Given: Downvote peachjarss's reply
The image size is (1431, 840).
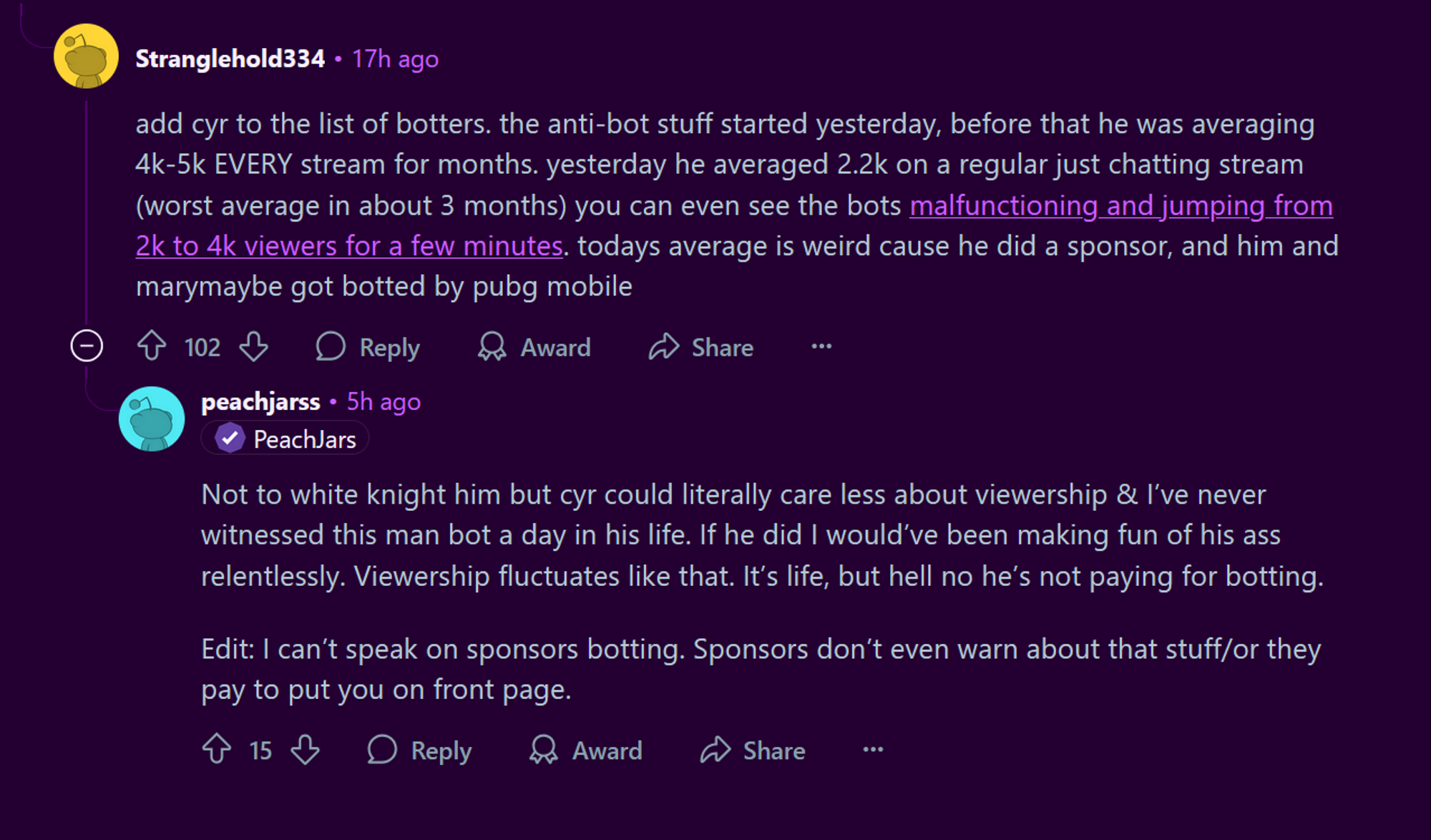Looking at the screenshot, I should click(x=306, y=749).
